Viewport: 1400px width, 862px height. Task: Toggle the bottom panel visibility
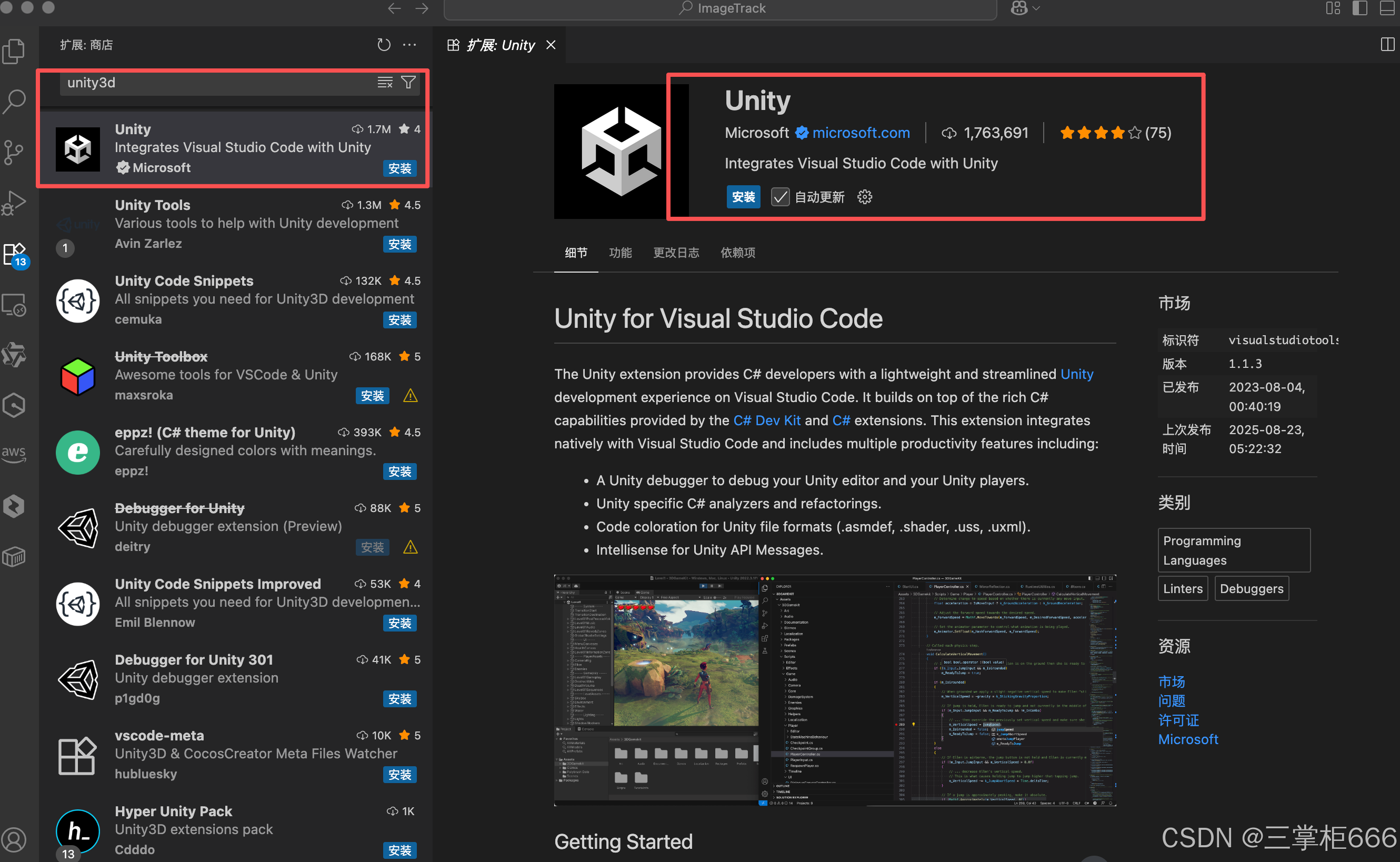[1387, 8]
